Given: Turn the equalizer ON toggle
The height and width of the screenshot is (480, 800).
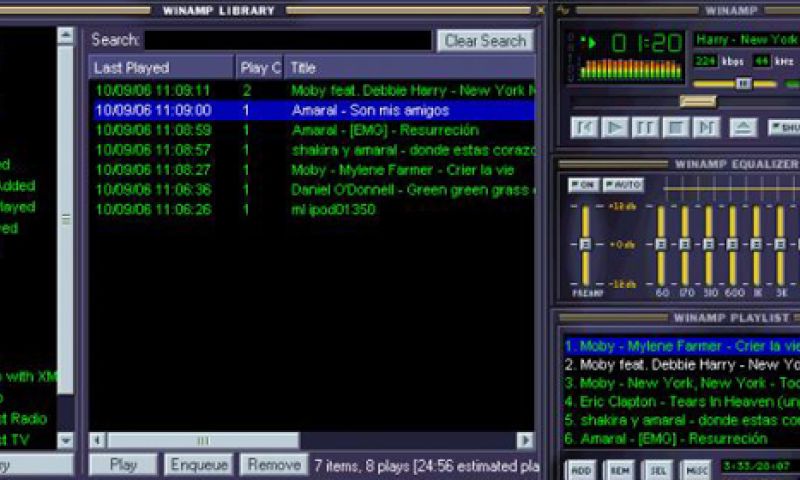Looking at the screenshot, I should [584, 184].
